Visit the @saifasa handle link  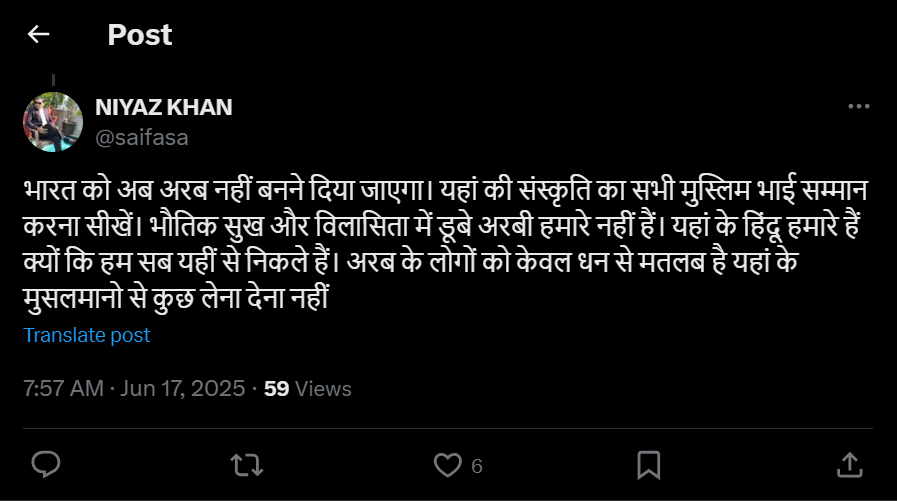141,137
